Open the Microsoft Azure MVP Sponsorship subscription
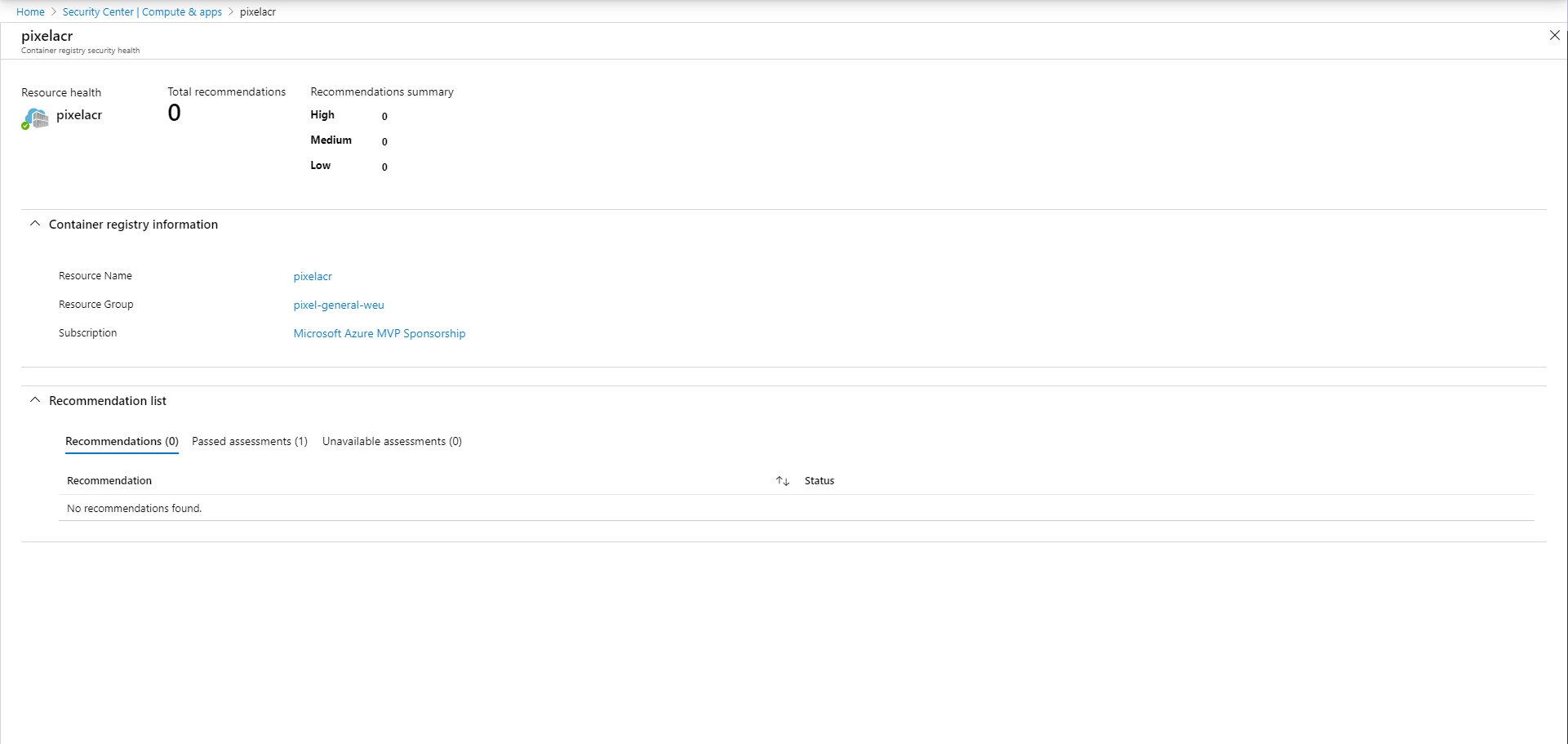Viewport: 1568px width, 744px height. [379, 333]
